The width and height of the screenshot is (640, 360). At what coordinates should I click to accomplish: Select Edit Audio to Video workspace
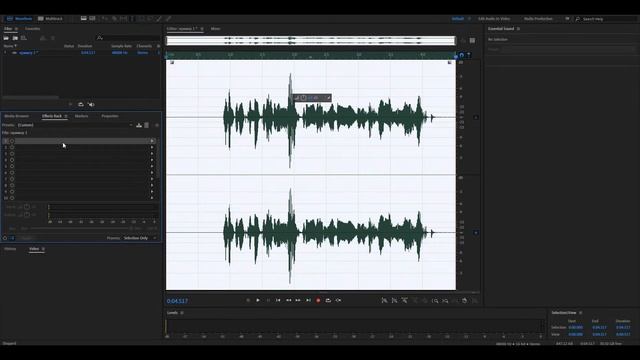tap(494, 19)
